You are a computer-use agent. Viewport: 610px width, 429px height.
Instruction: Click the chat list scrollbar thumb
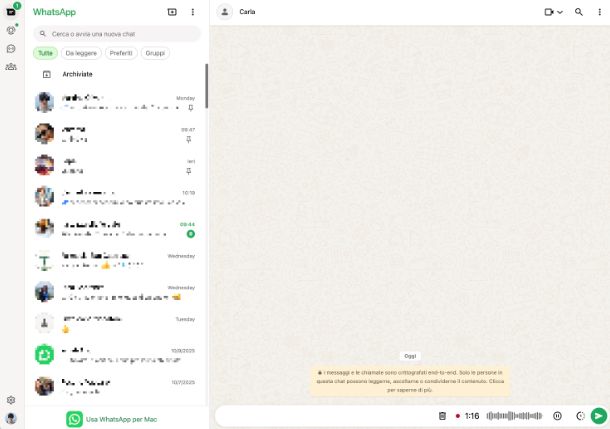pyautogui.click(x=206, y=86)
